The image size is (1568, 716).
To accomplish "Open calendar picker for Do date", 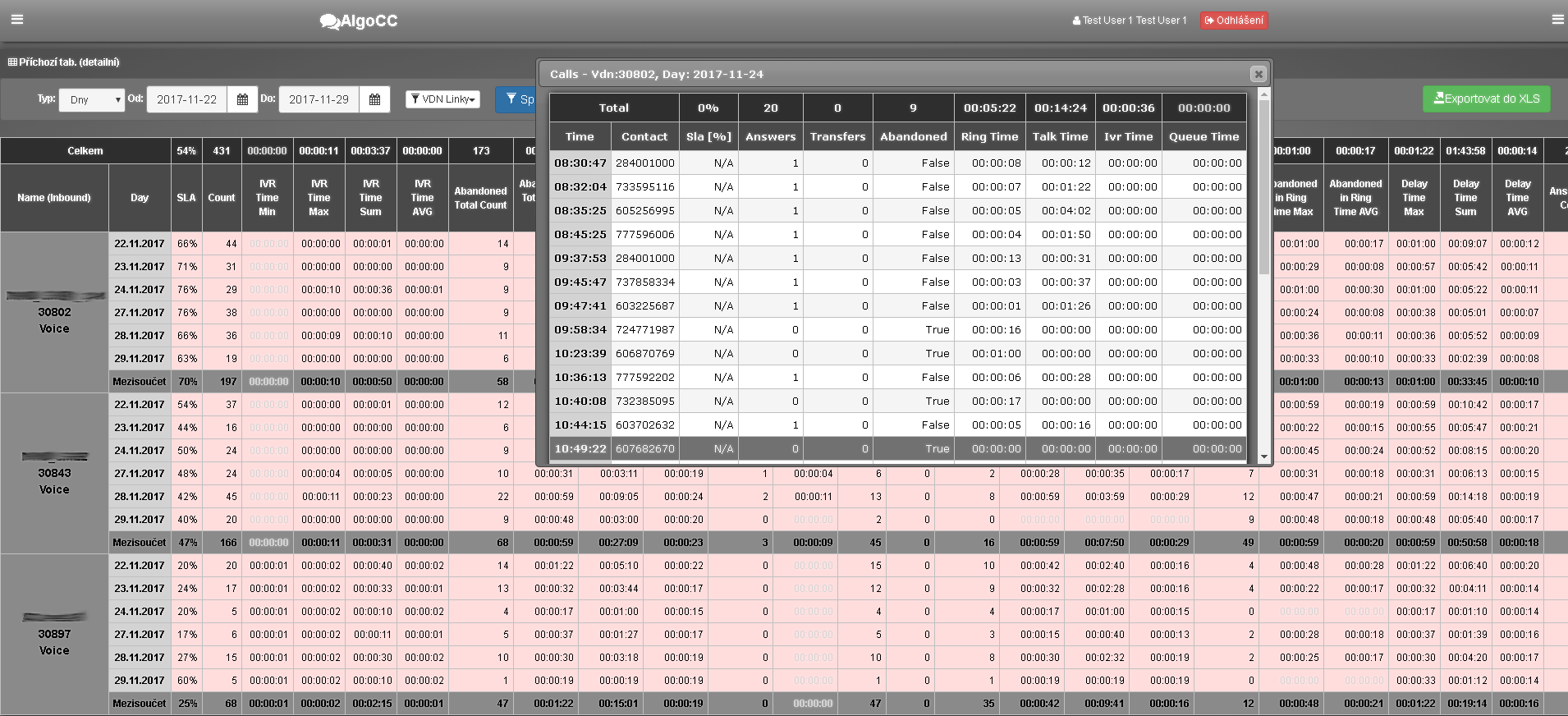I will point(374,99).
